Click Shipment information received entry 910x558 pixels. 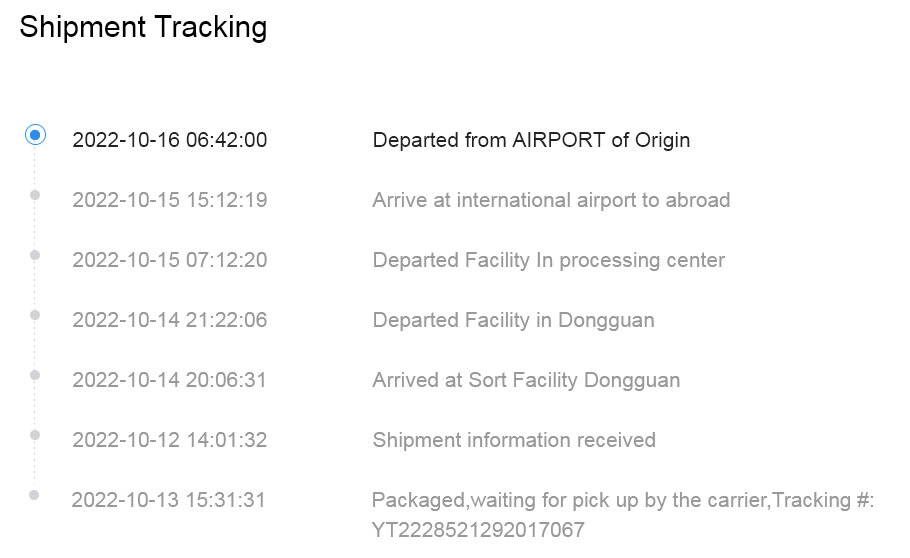point(514,440)
